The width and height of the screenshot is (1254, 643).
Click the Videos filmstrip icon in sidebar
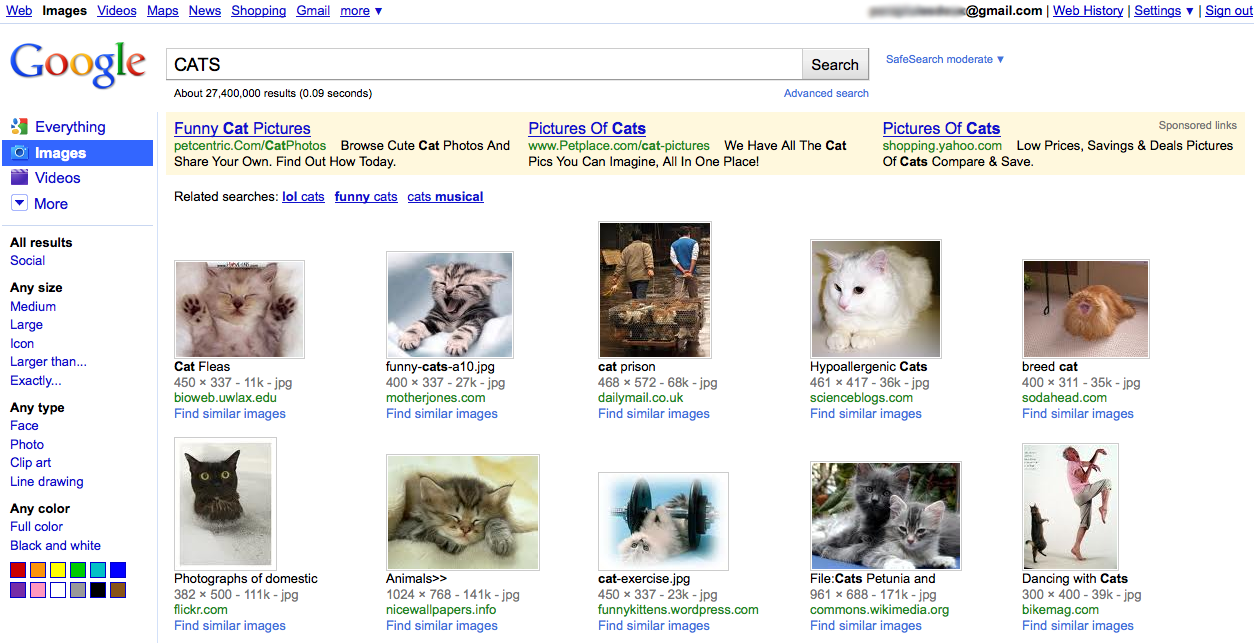click(19, 178)
